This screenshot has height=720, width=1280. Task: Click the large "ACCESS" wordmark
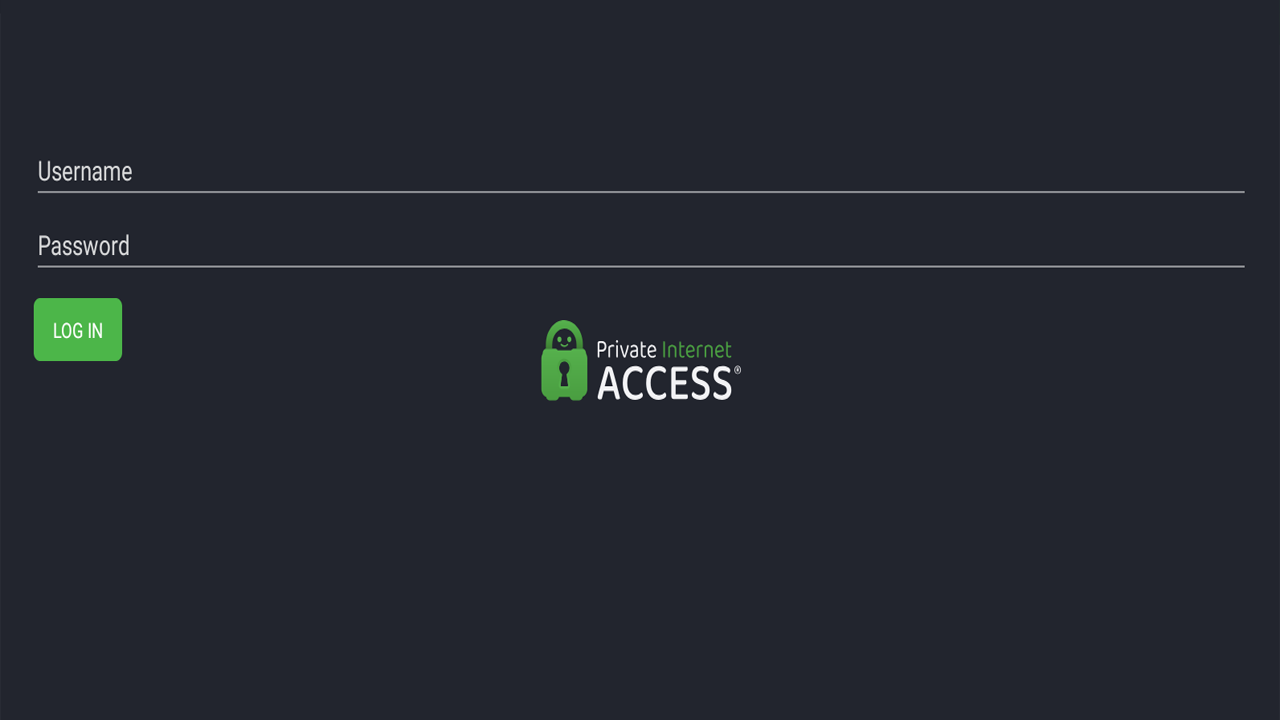(664, 384)
